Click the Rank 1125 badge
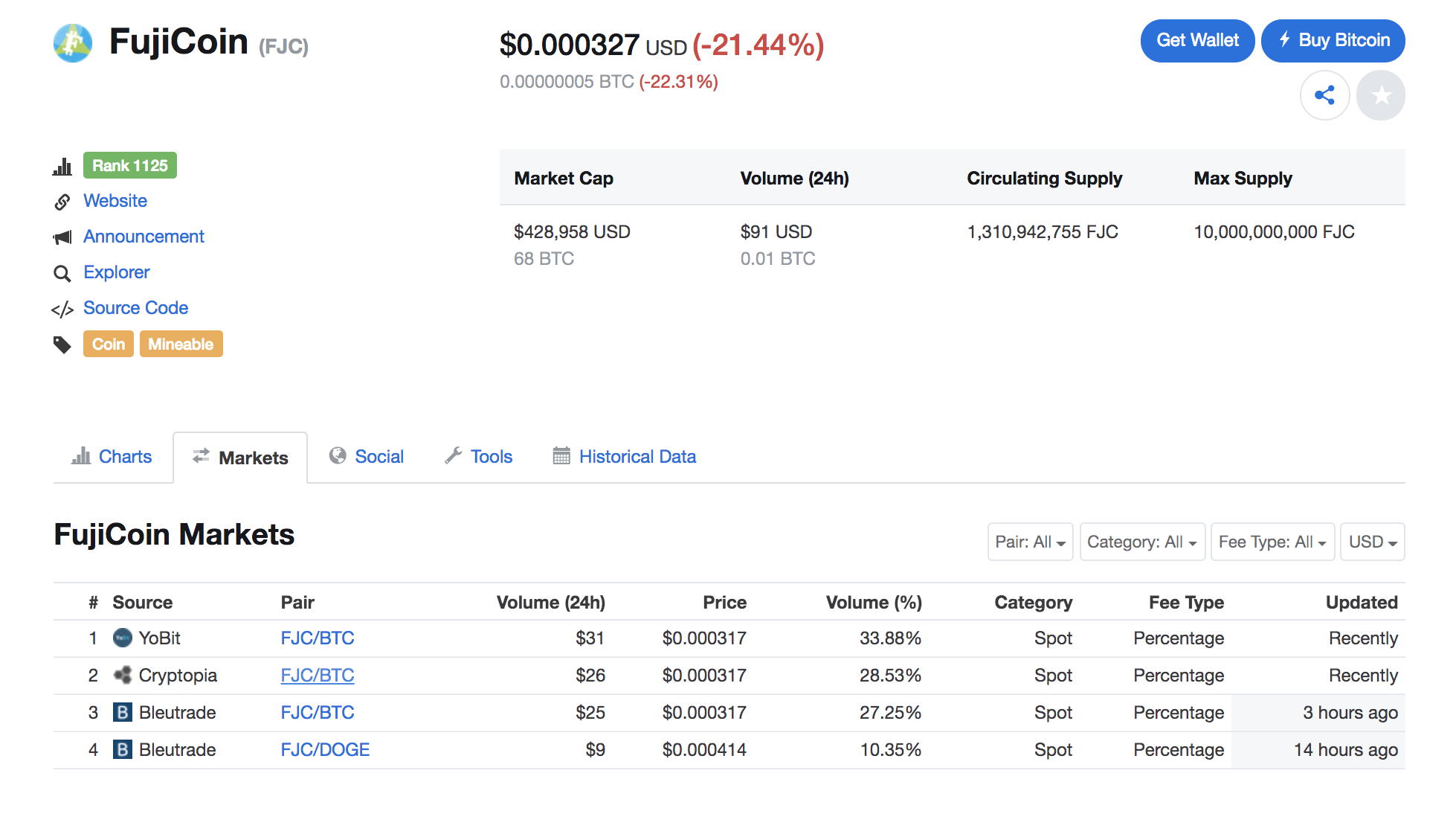This screenshot has width=1456, height=814. pyautogui.click(x=130, y=165)
